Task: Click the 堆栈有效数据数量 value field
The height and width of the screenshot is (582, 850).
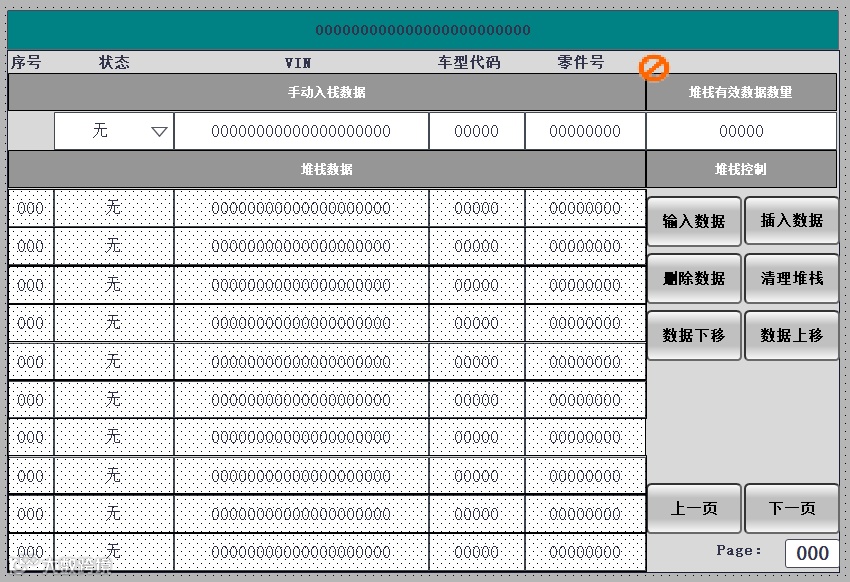Action: (x=742, y=131)
